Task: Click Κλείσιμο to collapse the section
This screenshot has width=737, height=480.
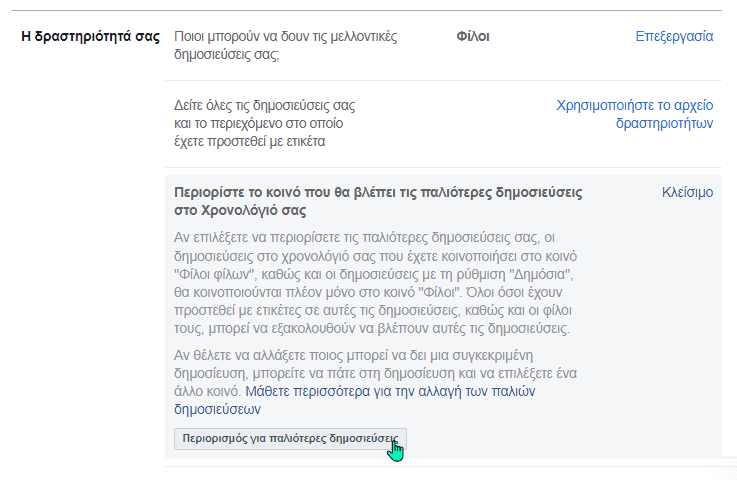Action: (x=687, y=192)
